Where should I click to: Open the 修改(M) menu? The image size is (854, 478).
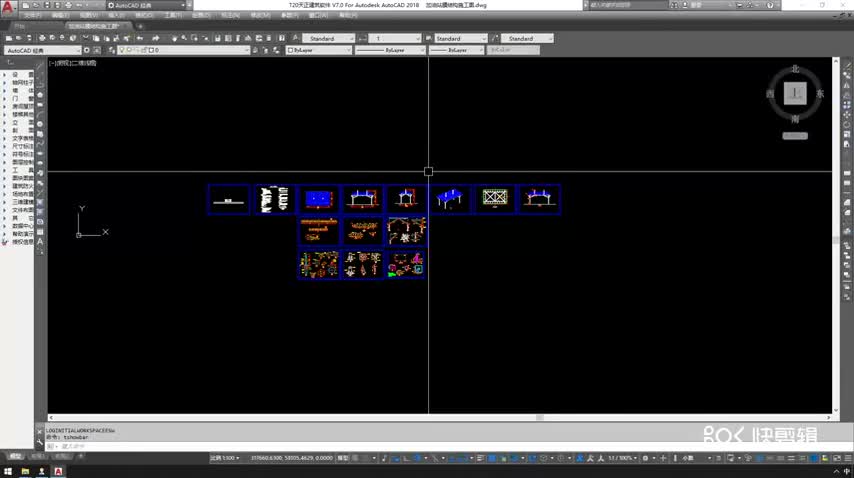pyautogui.click(x=260, y=15)
